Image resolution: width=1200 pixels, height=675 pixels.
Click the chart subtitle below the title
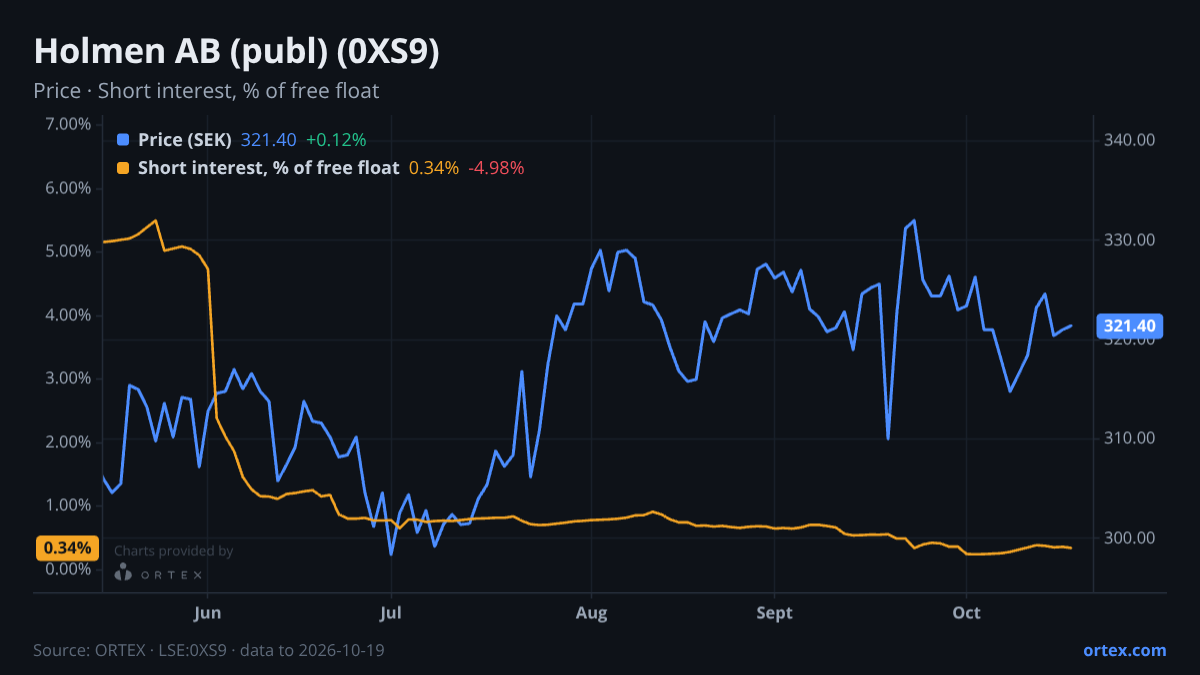206,91
